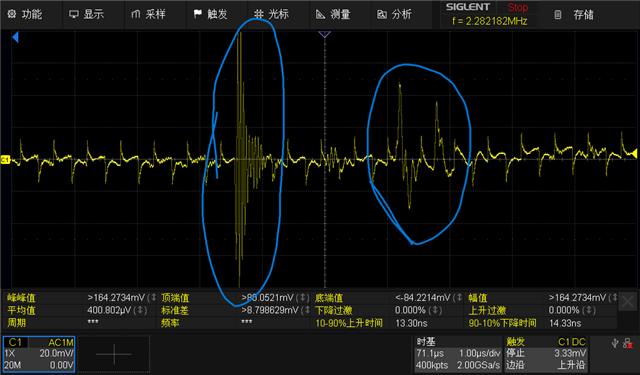Click the network disconnected icon
Viewport: 640px width, 375px height.
[628, 344]
